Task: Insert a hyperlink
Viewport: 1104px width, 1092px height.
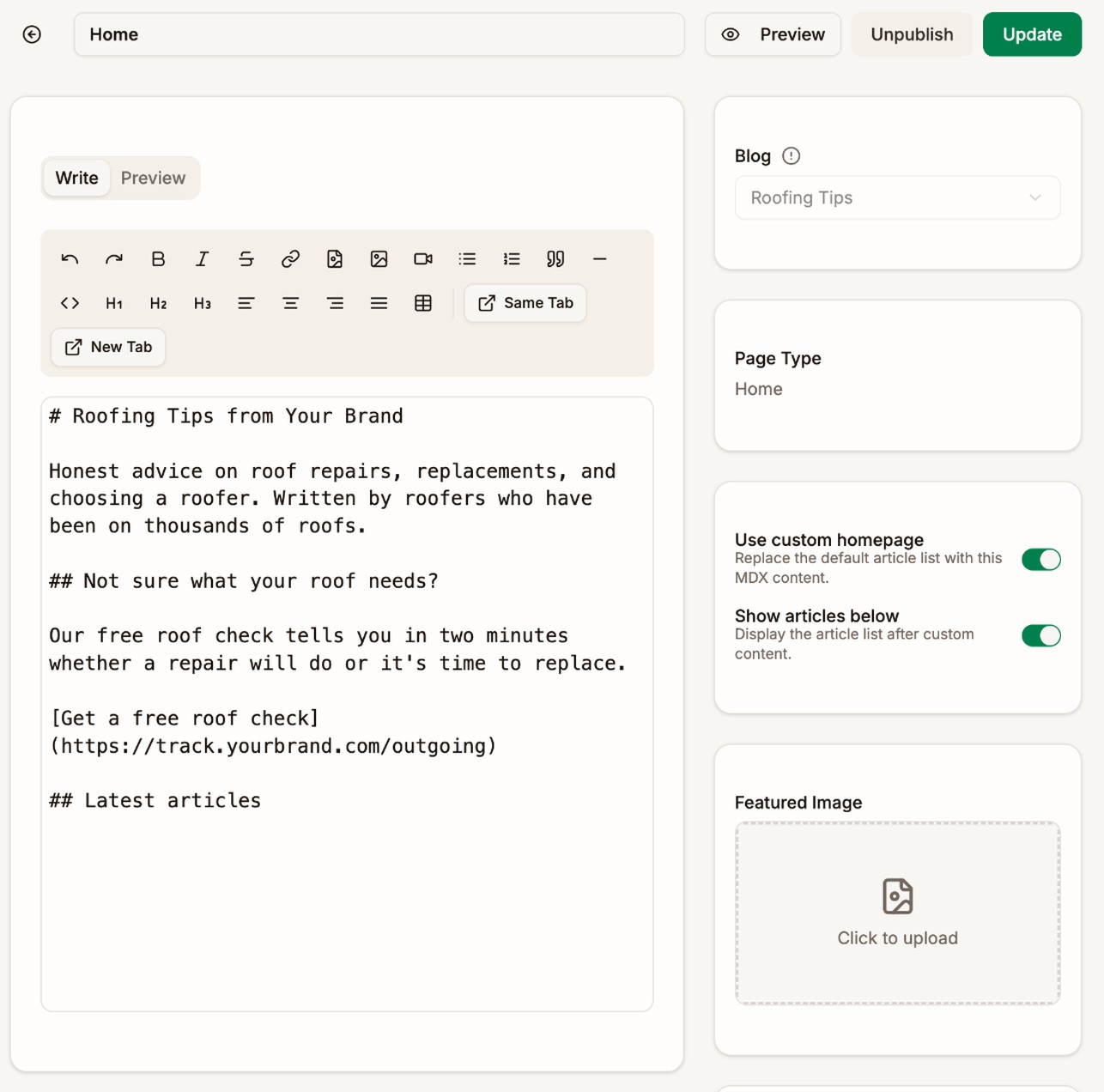Action: point(290,258)
